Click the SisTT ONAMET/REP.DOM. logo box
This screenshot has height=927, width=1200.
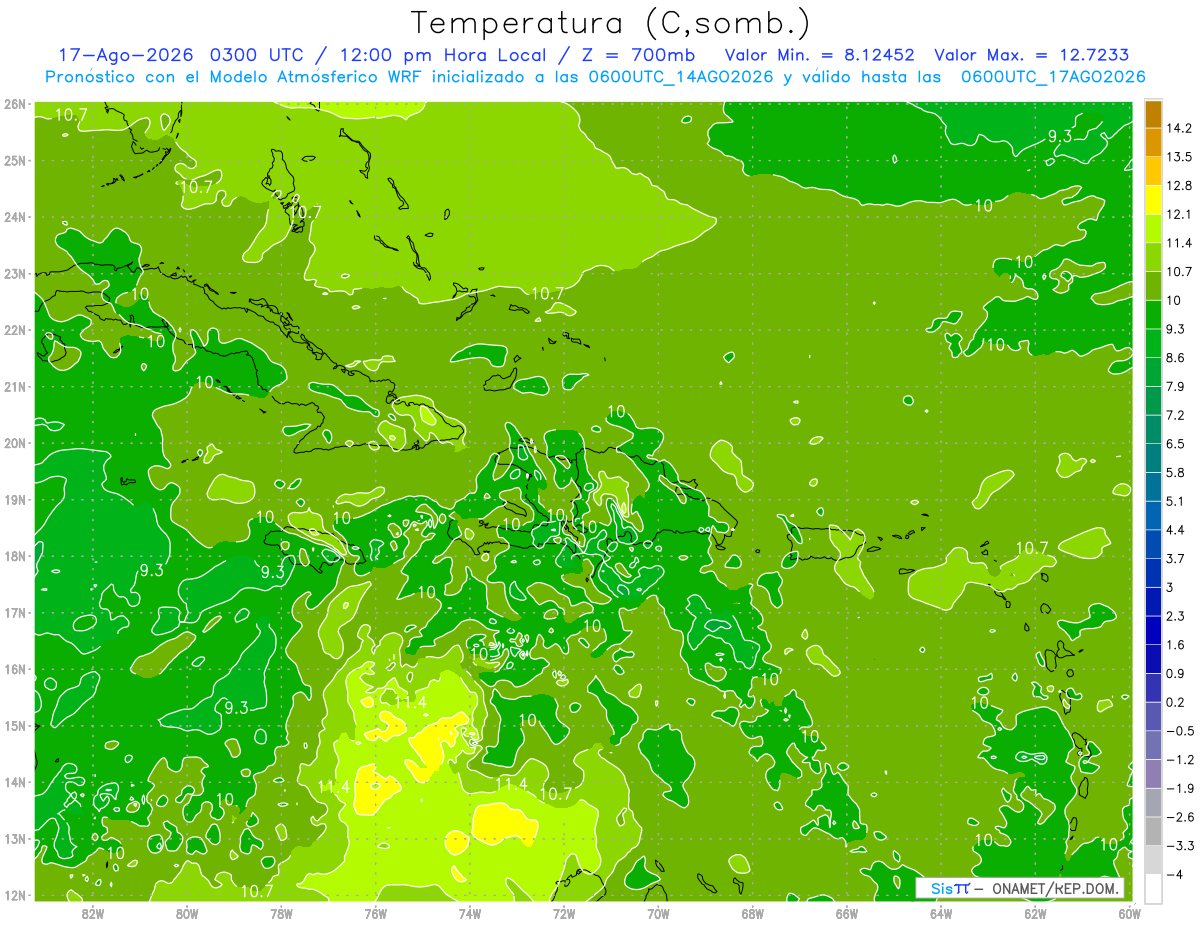[1020, 888]
